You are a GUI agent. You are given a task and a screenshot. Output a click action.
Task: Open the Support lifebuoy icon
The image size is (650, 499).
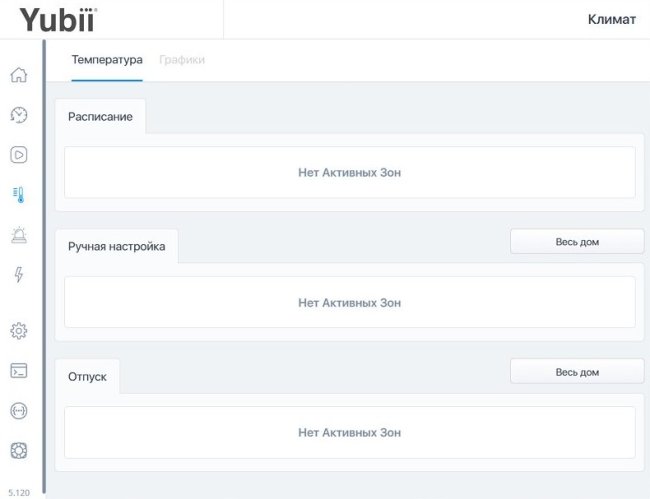pos(18,450)
